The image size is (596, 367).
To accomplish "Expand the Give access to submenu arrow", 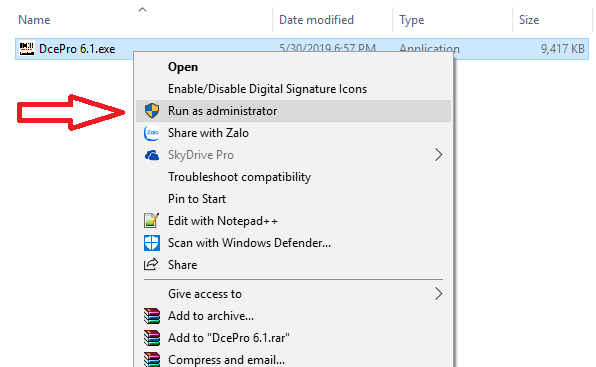I will [438, 294].
